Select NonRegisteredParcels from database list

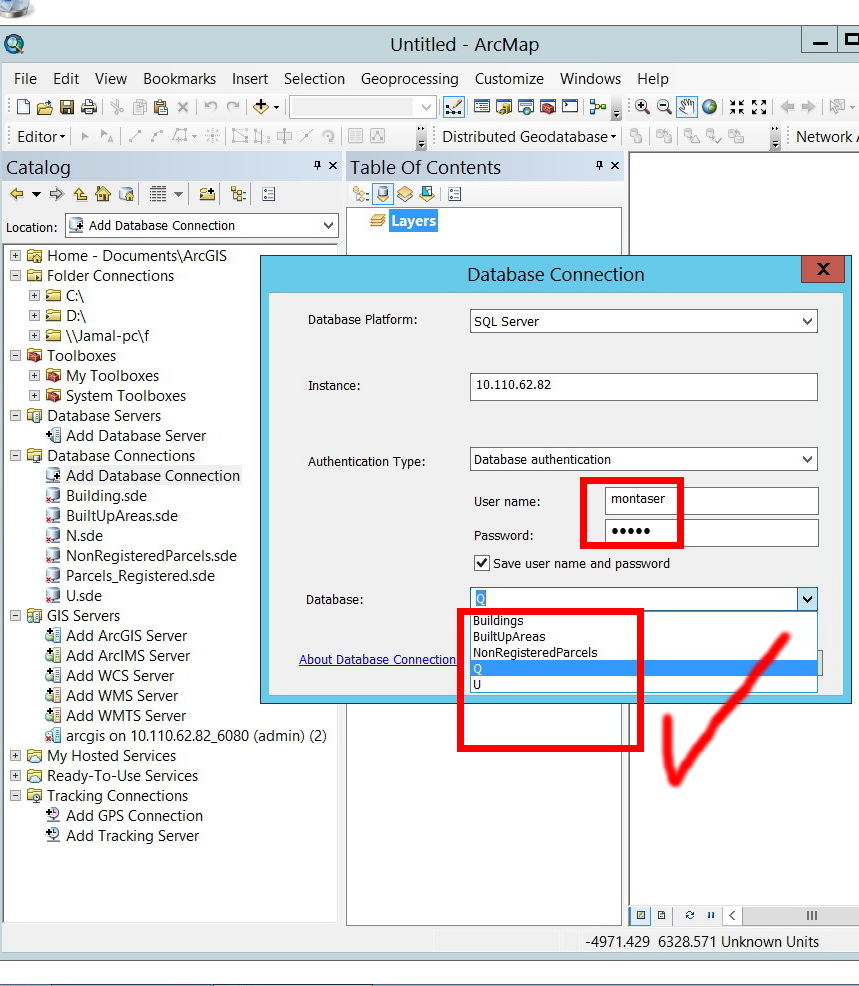pos(644,652)
